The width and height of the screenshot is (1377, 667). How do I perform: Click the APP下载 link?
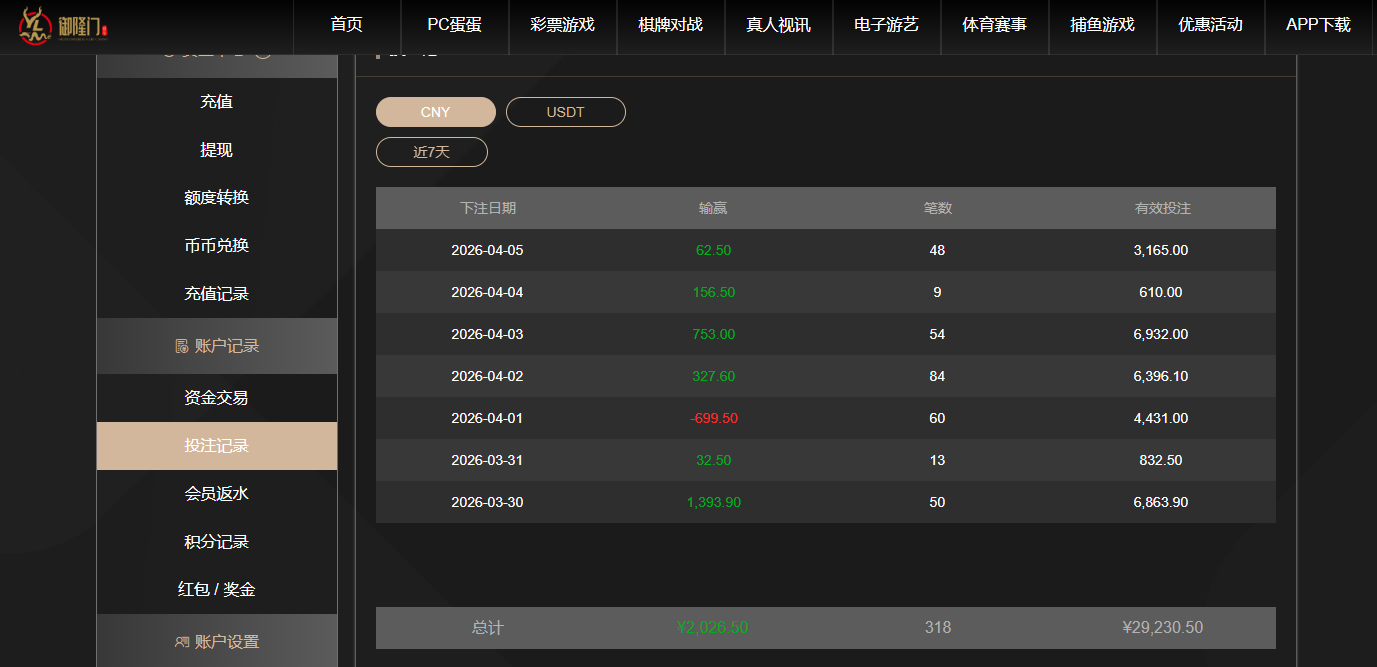tap(1319, 27)
